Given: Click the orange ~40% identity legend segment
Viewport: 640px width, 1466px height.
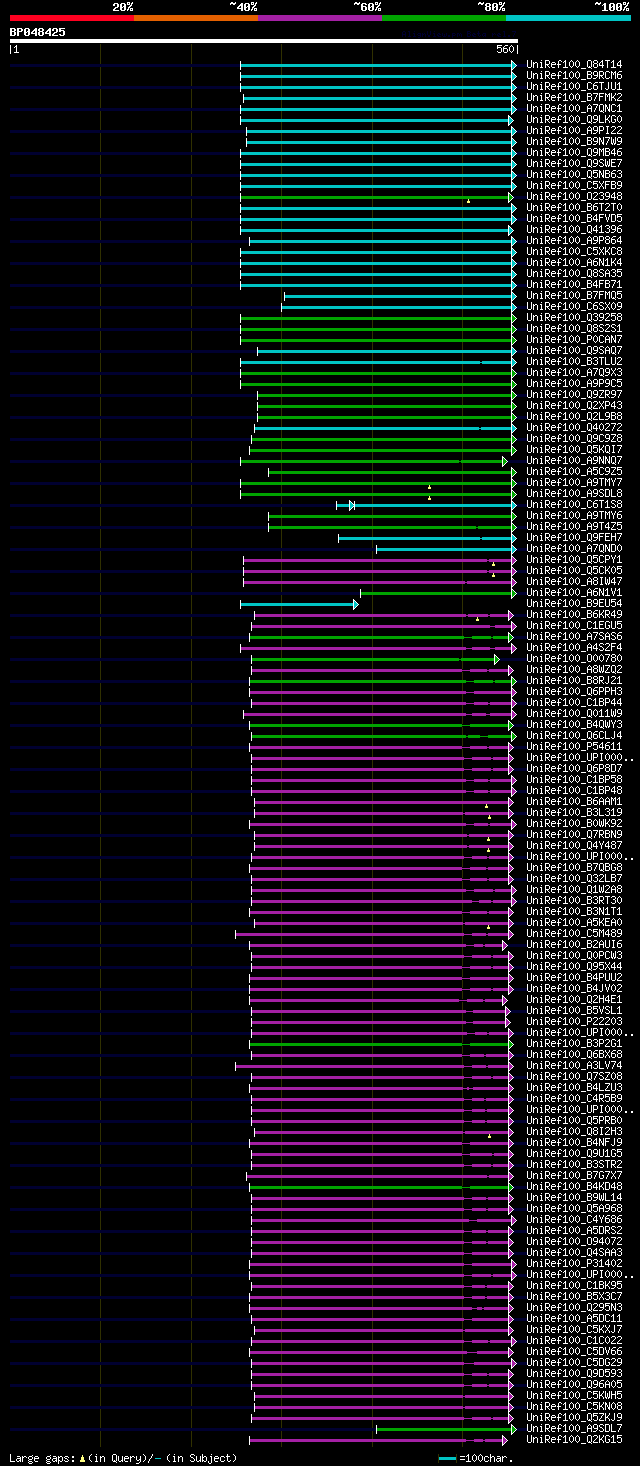Looking at the screenshot, I should tap(196, 17).
